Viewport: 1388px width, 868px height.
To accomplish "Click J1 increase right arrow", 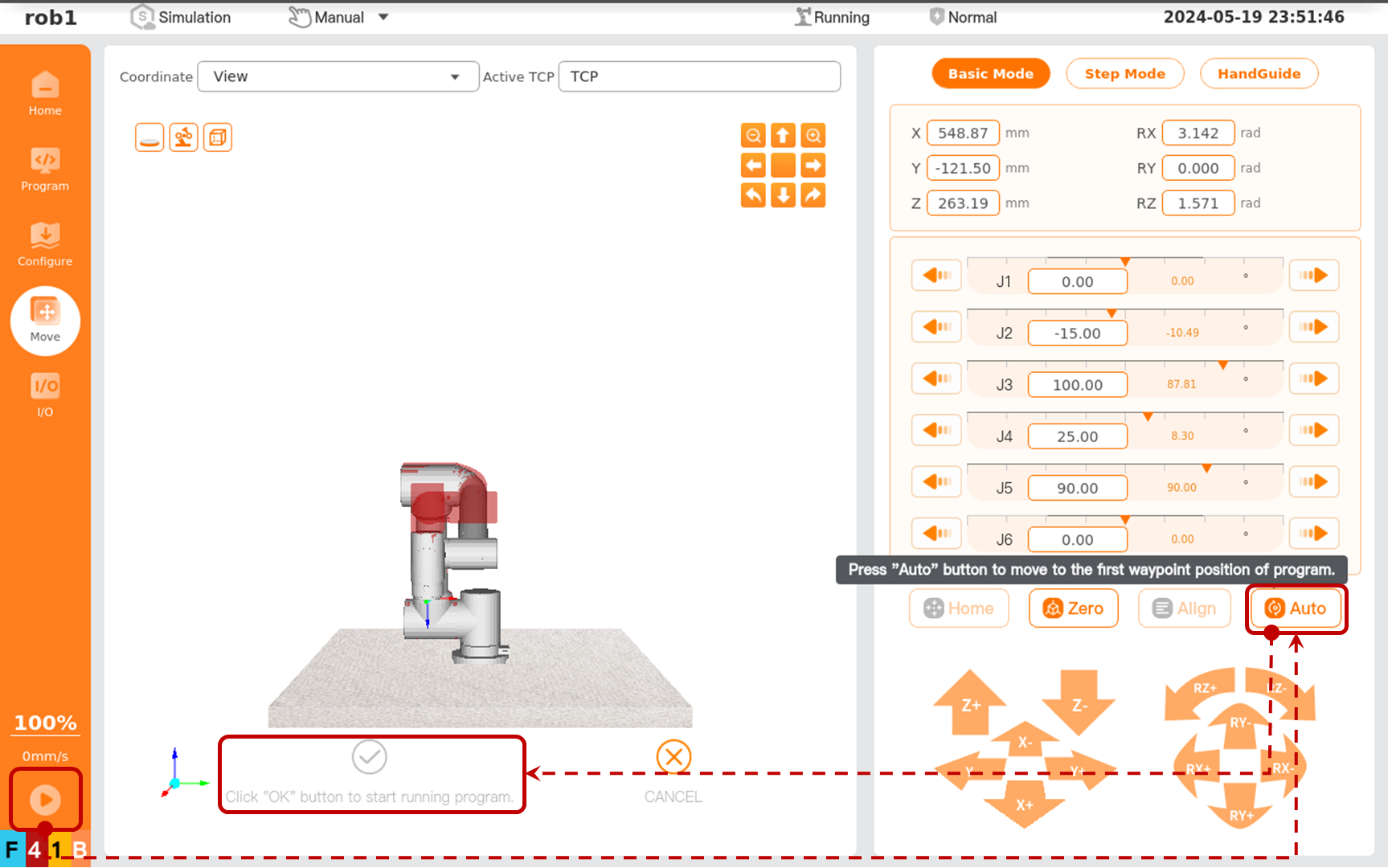I will [x=1313, y=276].
